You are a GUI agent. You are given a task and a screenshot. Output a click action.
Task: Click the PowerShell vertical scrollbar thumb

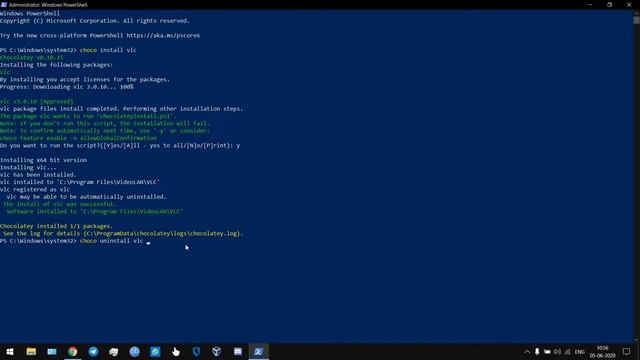[x=636, y=20]
